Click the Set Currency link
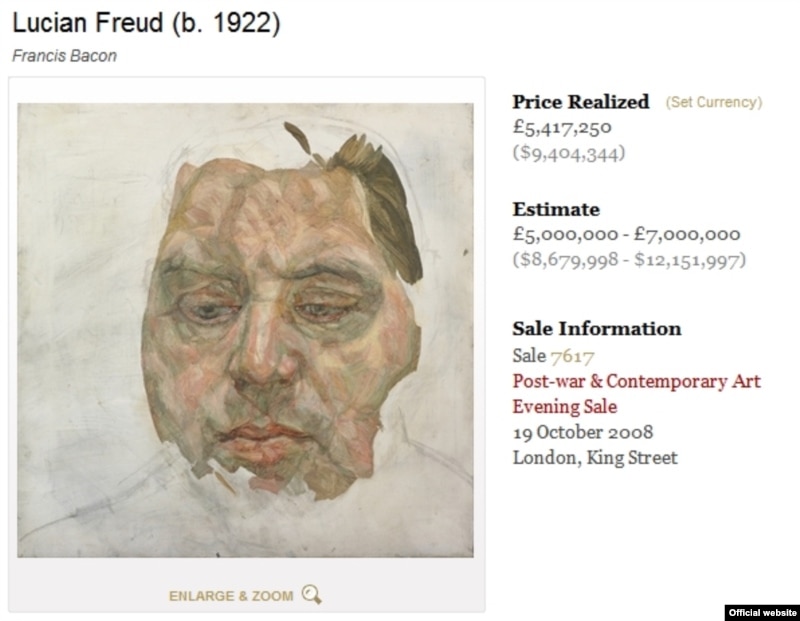Viewport: 800px width, 621px height. point(714,102)
